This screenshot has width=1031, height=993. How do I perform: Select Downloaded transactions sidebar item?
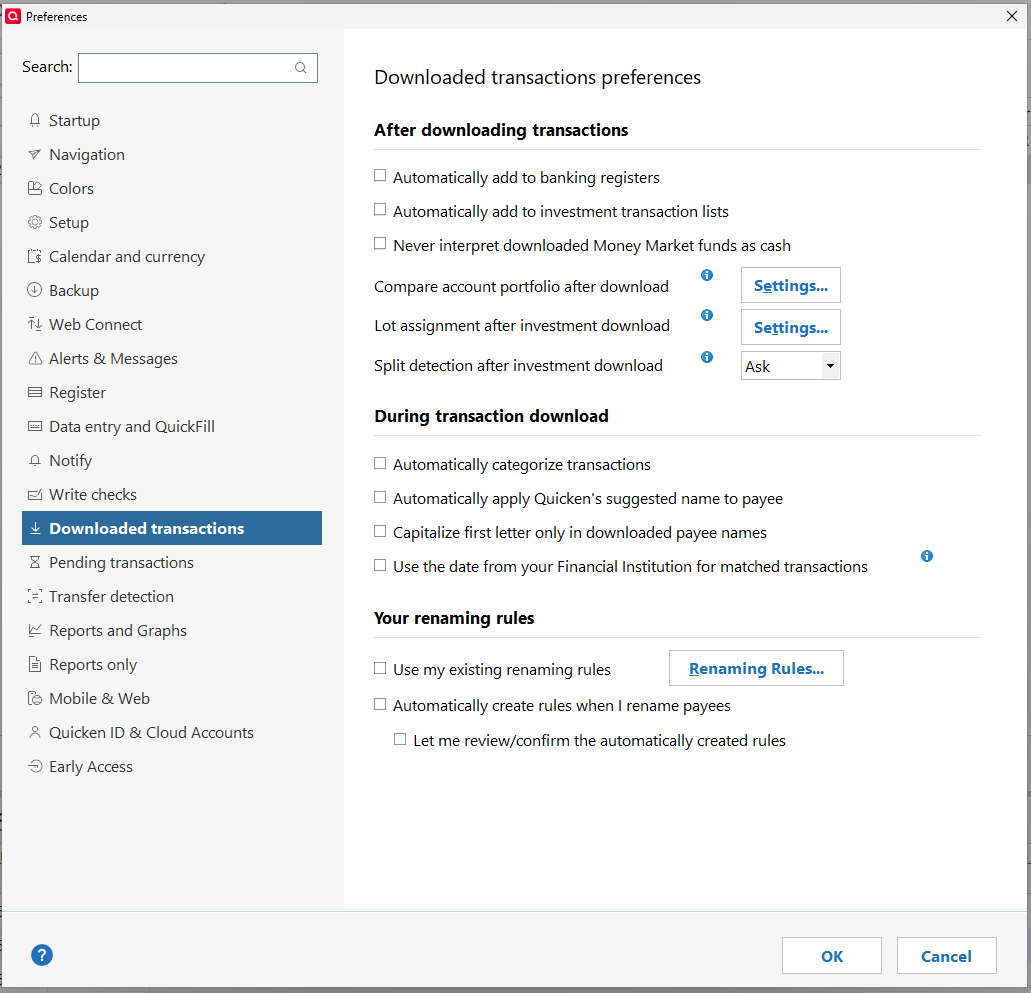coord(172,528)
